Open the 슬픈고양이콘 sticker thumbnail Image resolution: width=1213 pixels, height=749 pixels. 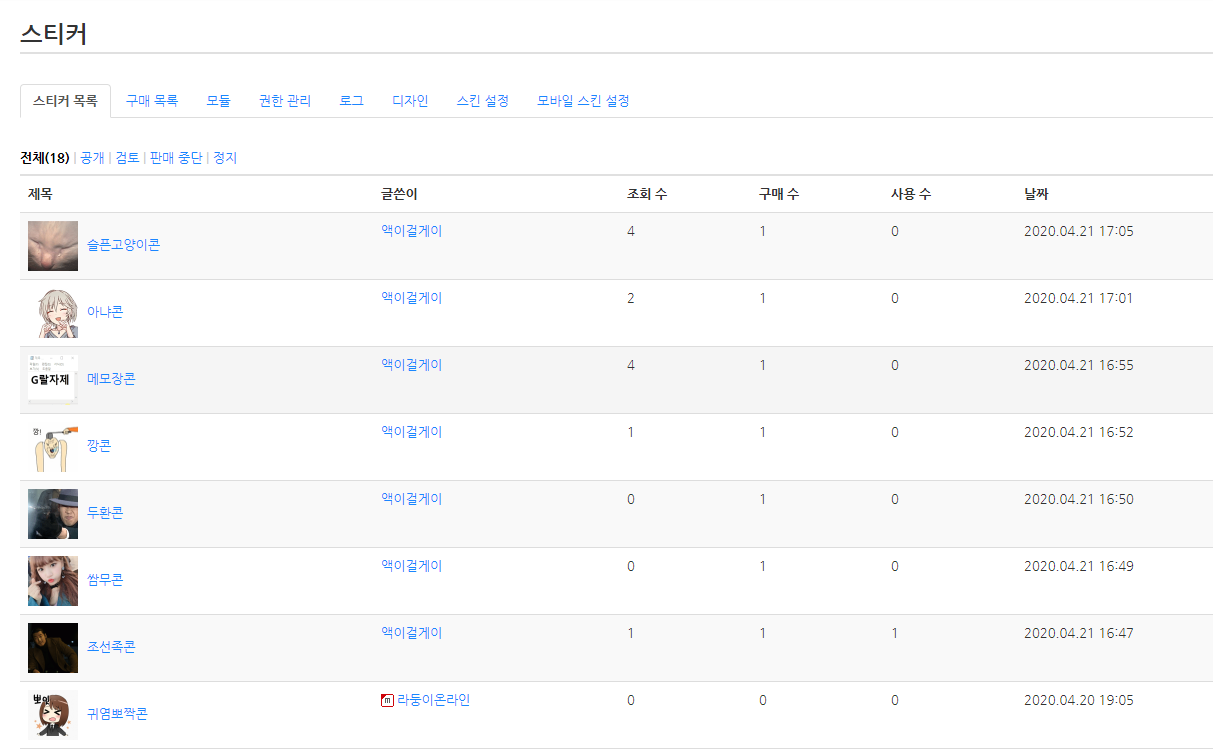[53, 246]
